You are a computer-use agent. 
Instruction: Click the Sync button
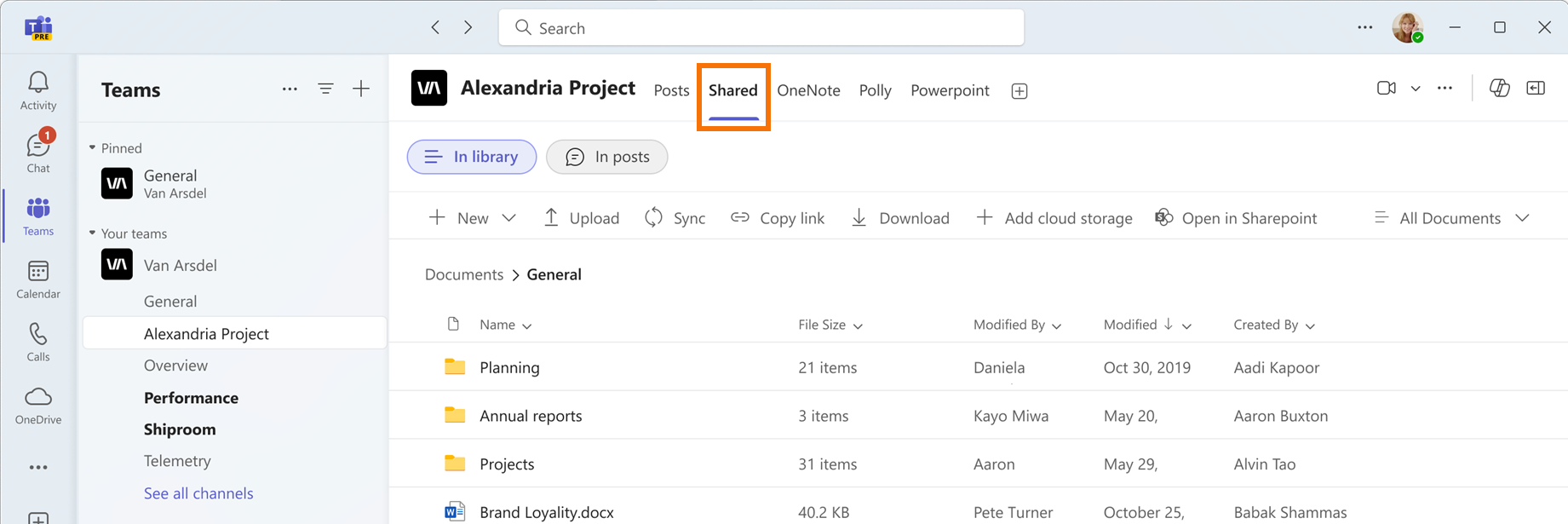(x=675, y=218)
